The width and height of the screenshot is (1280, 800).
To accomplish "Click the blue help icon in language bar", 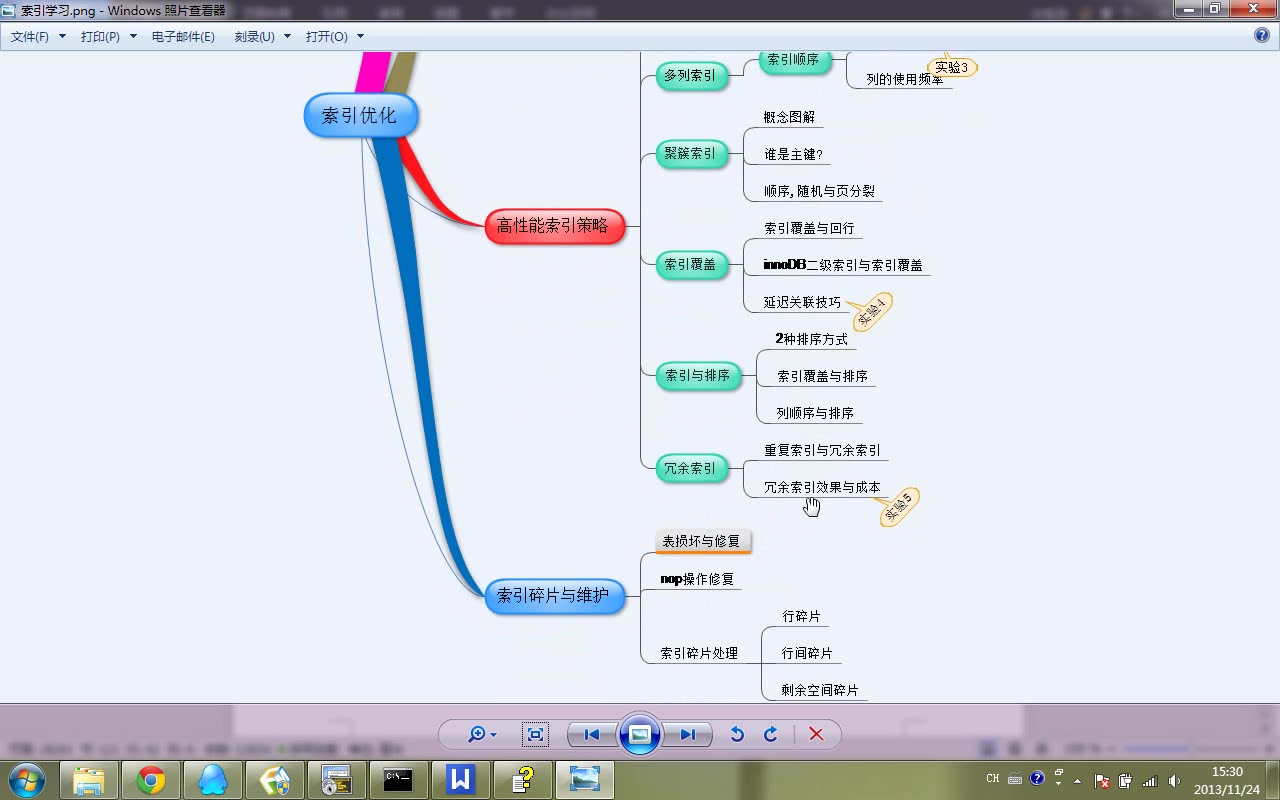I will [x=1037, y=777].
